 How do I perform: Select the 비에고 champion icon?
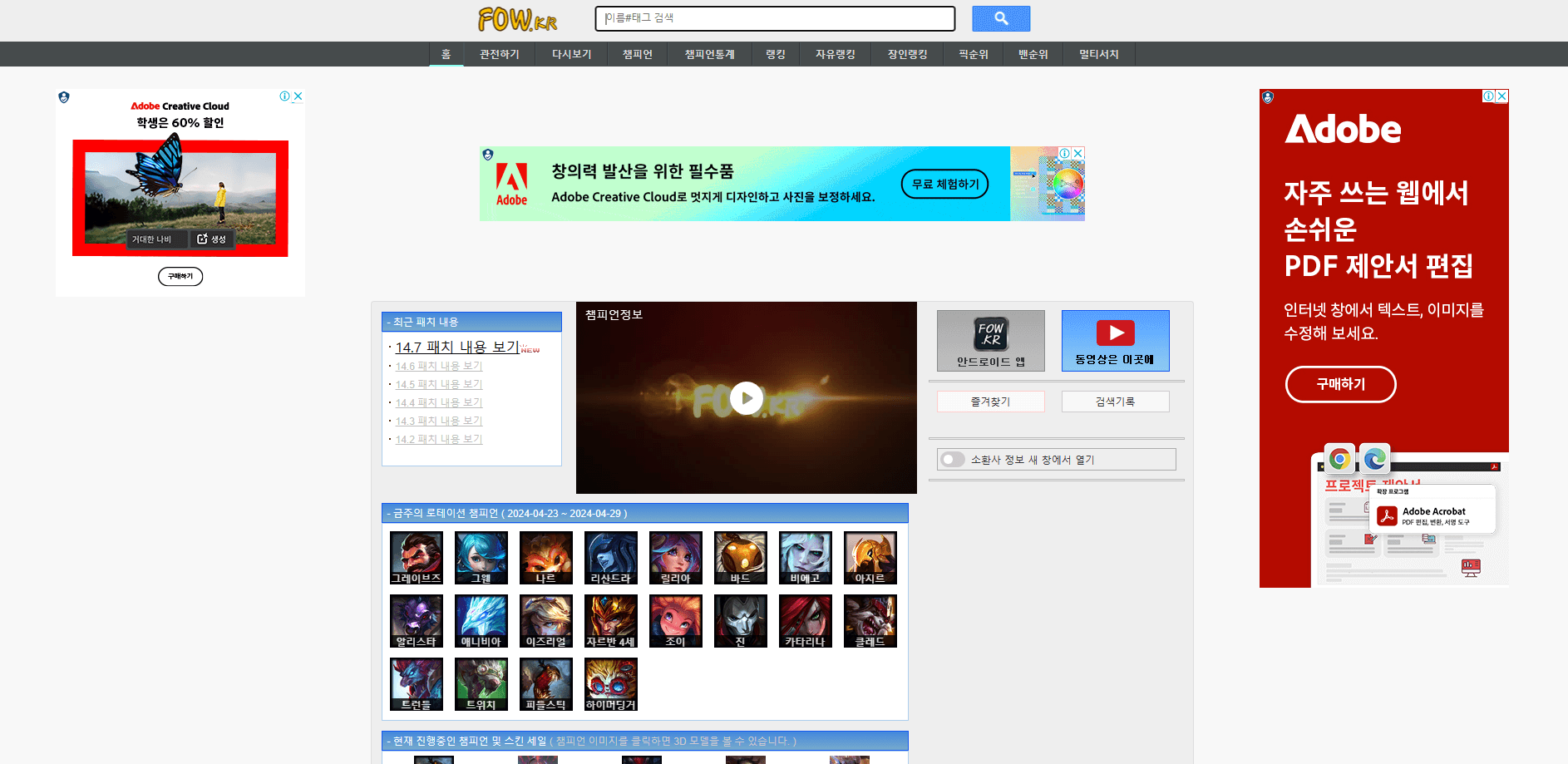[806, 558]
